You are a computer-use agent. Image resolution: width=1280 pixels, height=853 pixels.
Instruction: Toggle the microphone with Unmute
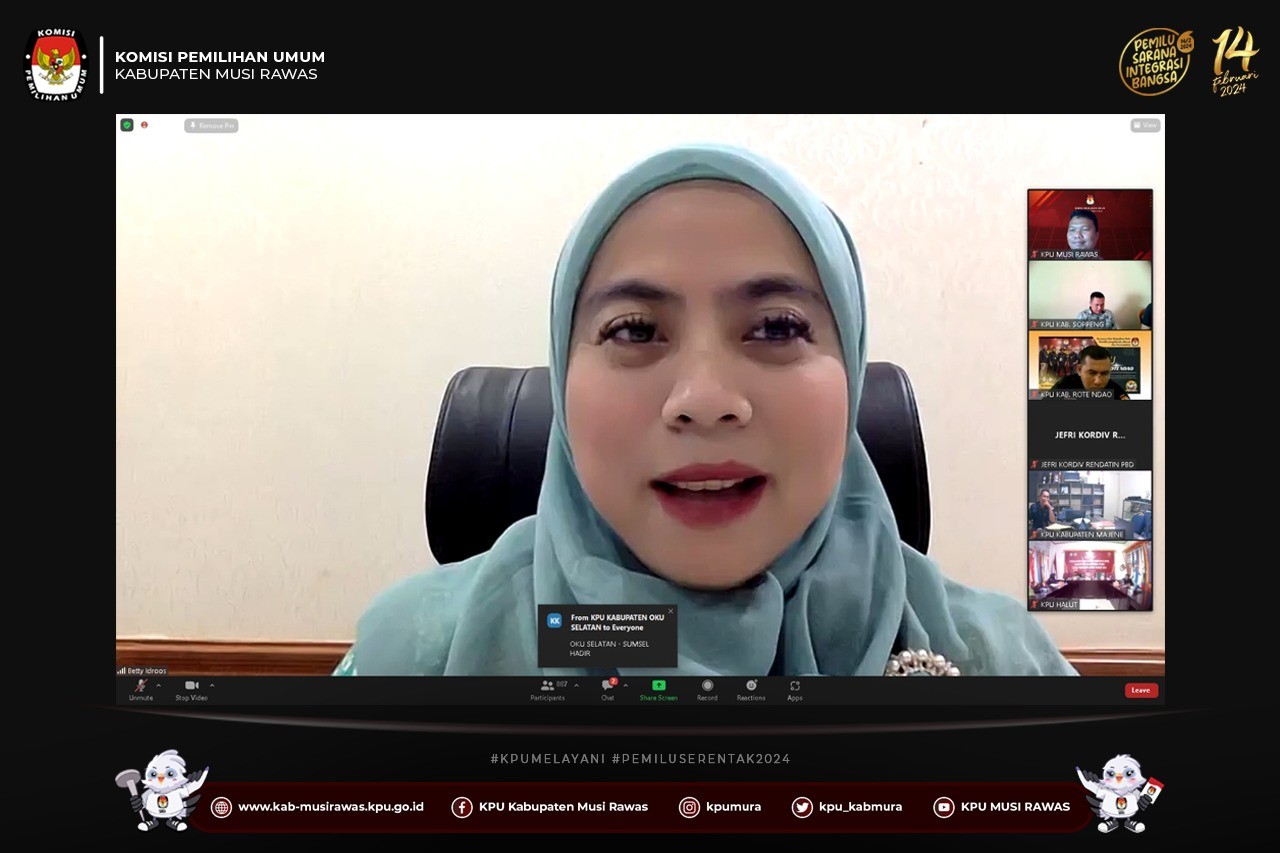click(x=141, y=689)
